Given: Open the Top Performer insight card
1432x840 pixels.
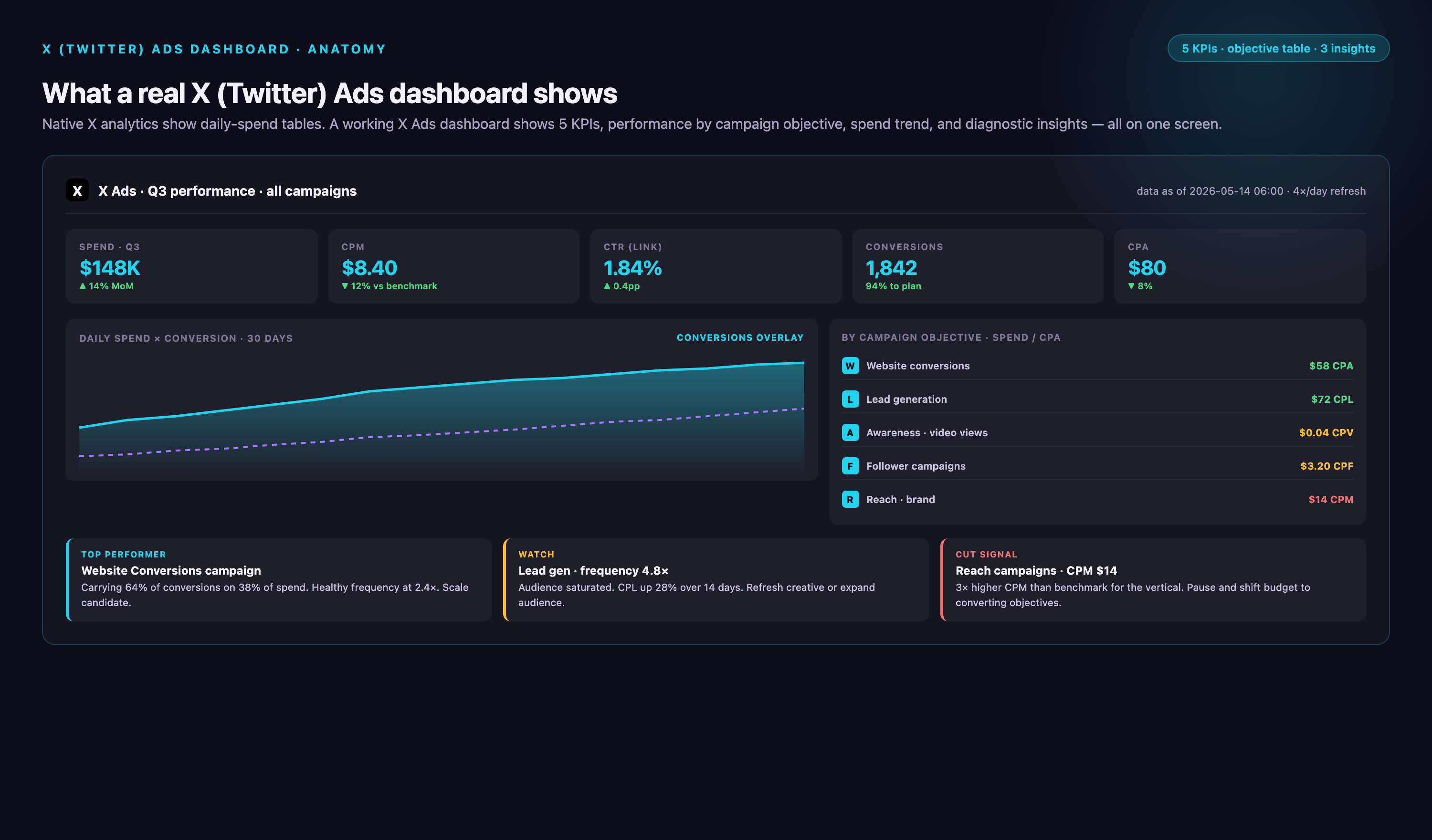Looking at the screenshot, I should (x=278, y=580).
